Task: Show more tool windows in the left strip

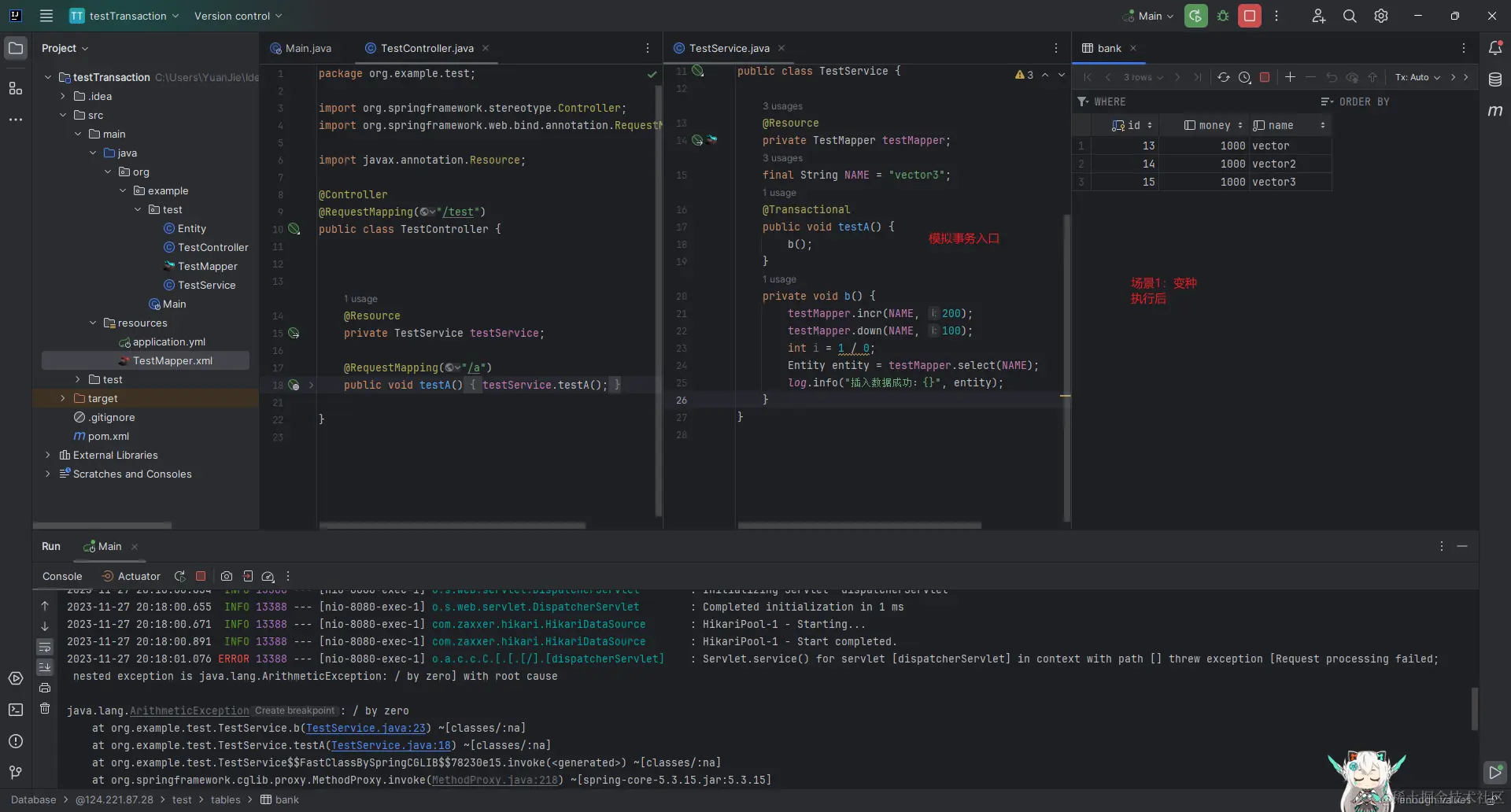Action: pyautogui.click(x=16, y=120)
